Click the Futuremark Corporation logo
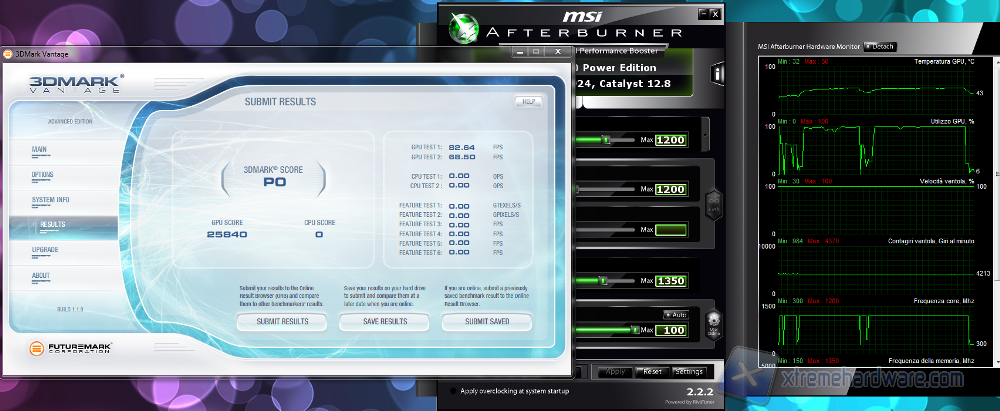The width and height of the screenshot is (1000, 411). [x=67, y=349]
